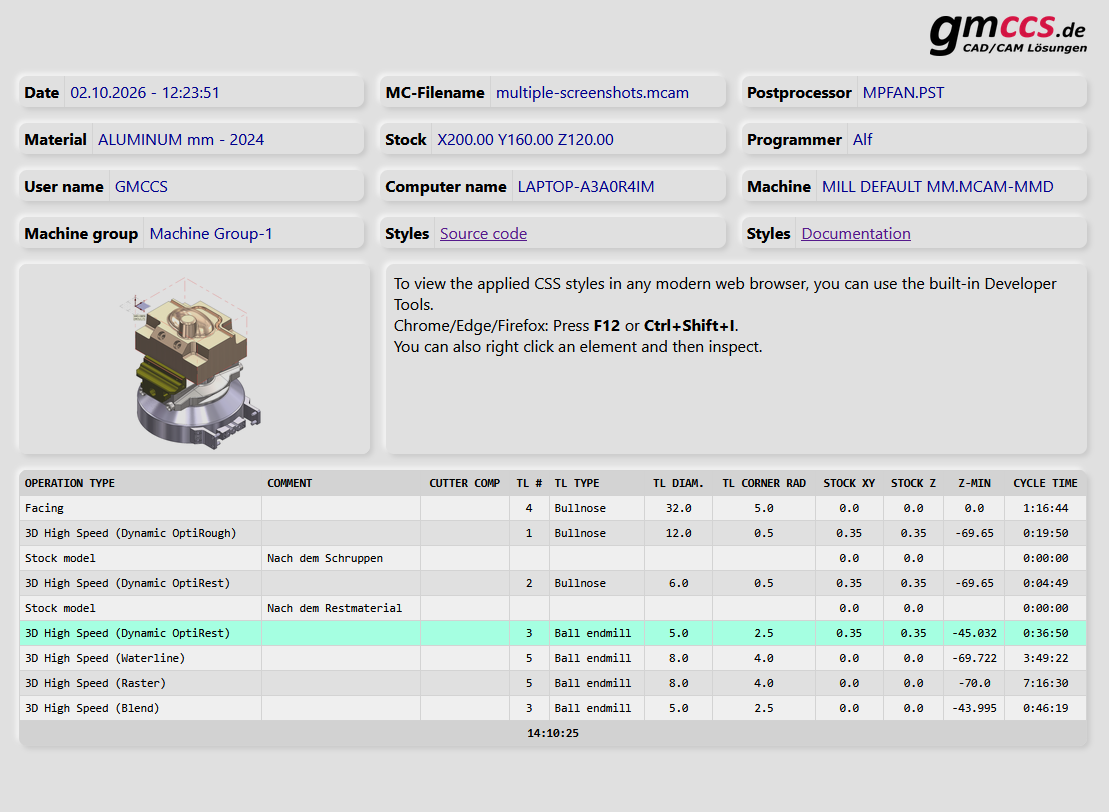
Task: Click the TL # column header
Action: point(529,483)
